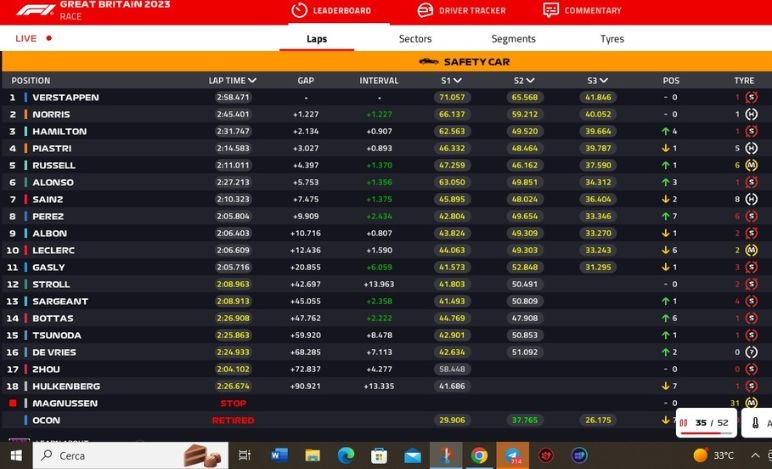Screen dimensions: 772x469
Task: Click the Driver Tracker helmet icon
Action: coord(425,10)
